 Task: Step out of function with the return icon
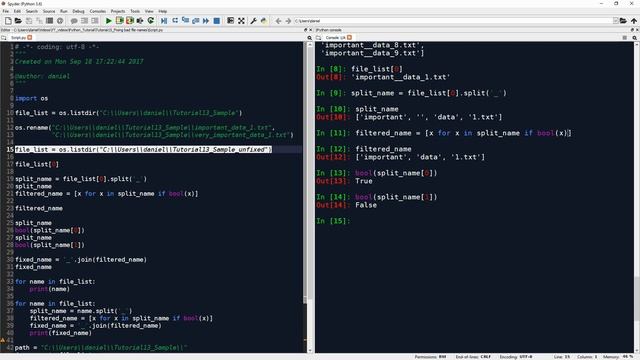[x=196, y=20]
